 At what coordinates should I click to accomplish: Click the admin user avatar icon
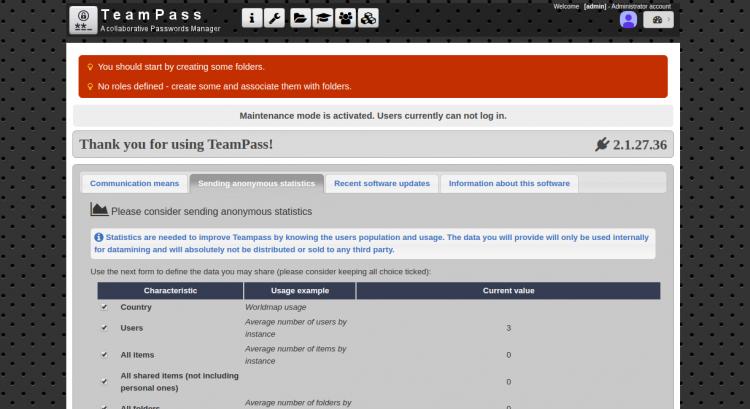[628, 19]
